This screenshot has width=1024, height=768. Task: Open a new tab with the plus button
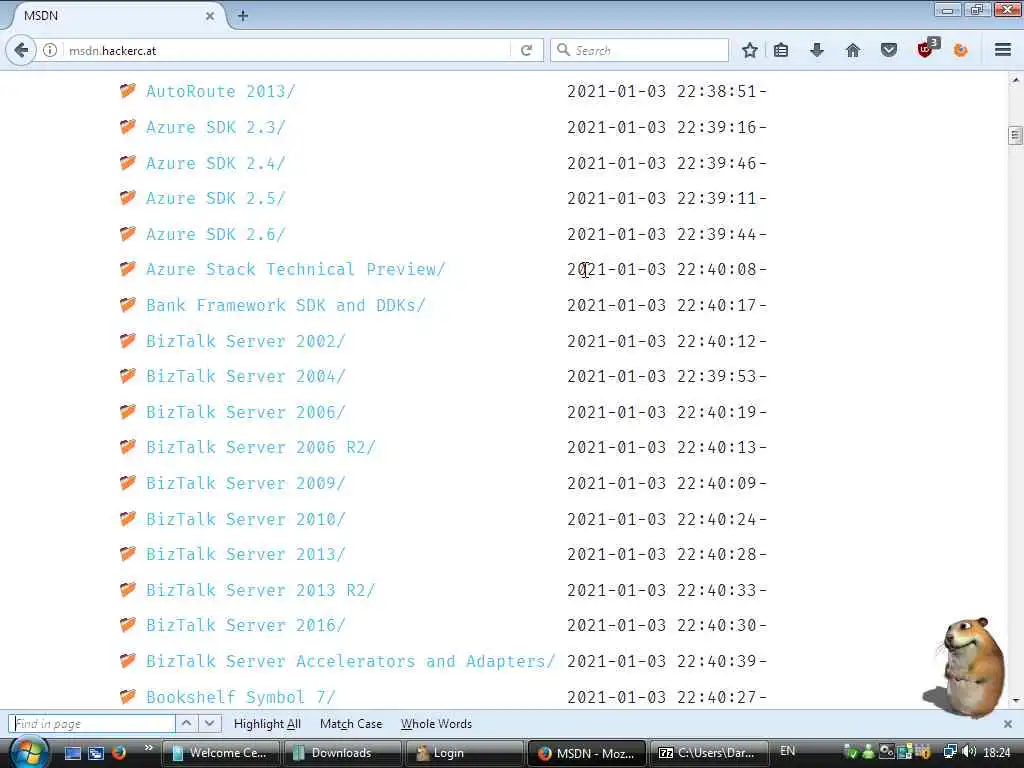pyautogui.click(x=243, y=16)
